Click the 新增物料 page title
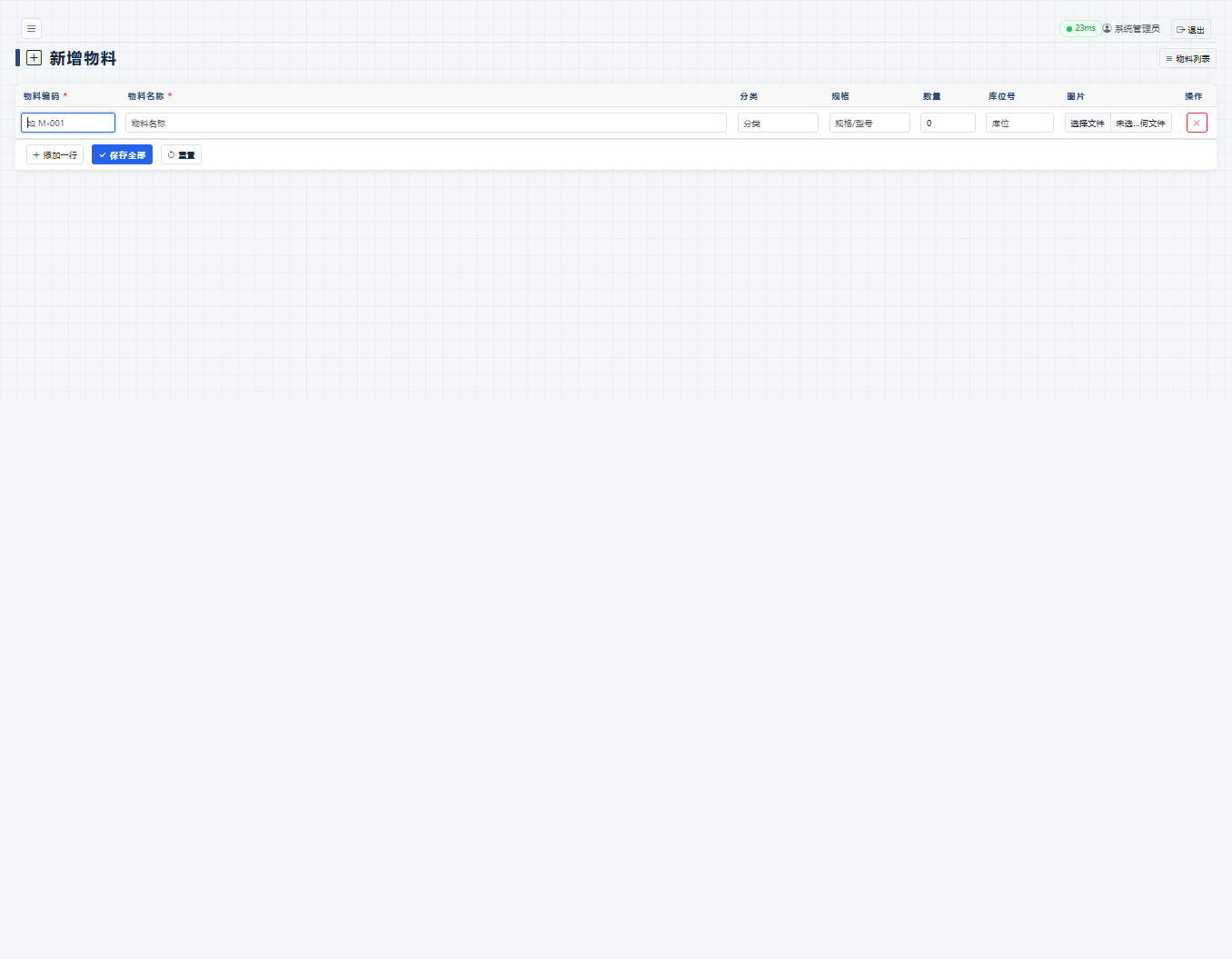1232x959 pixels. click(x=83, y=58)
